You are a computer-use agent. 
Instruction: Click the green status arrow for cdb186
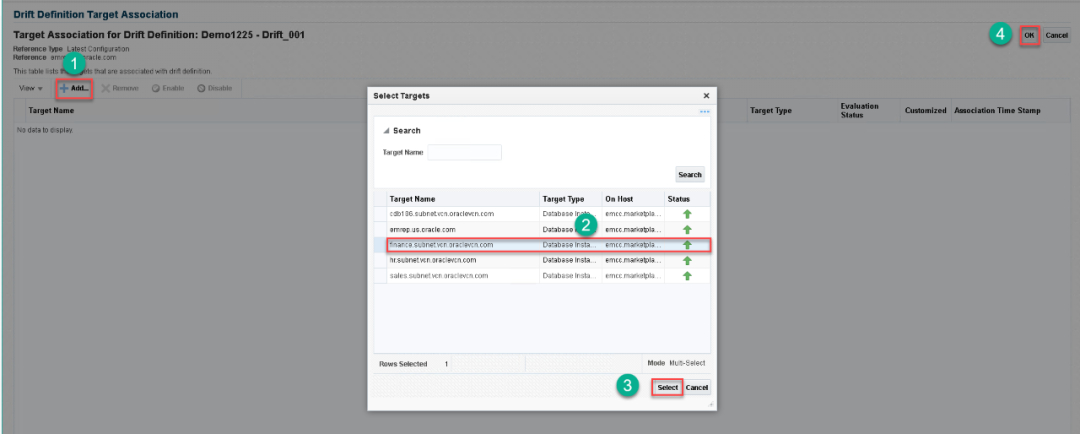coord(687,214)
